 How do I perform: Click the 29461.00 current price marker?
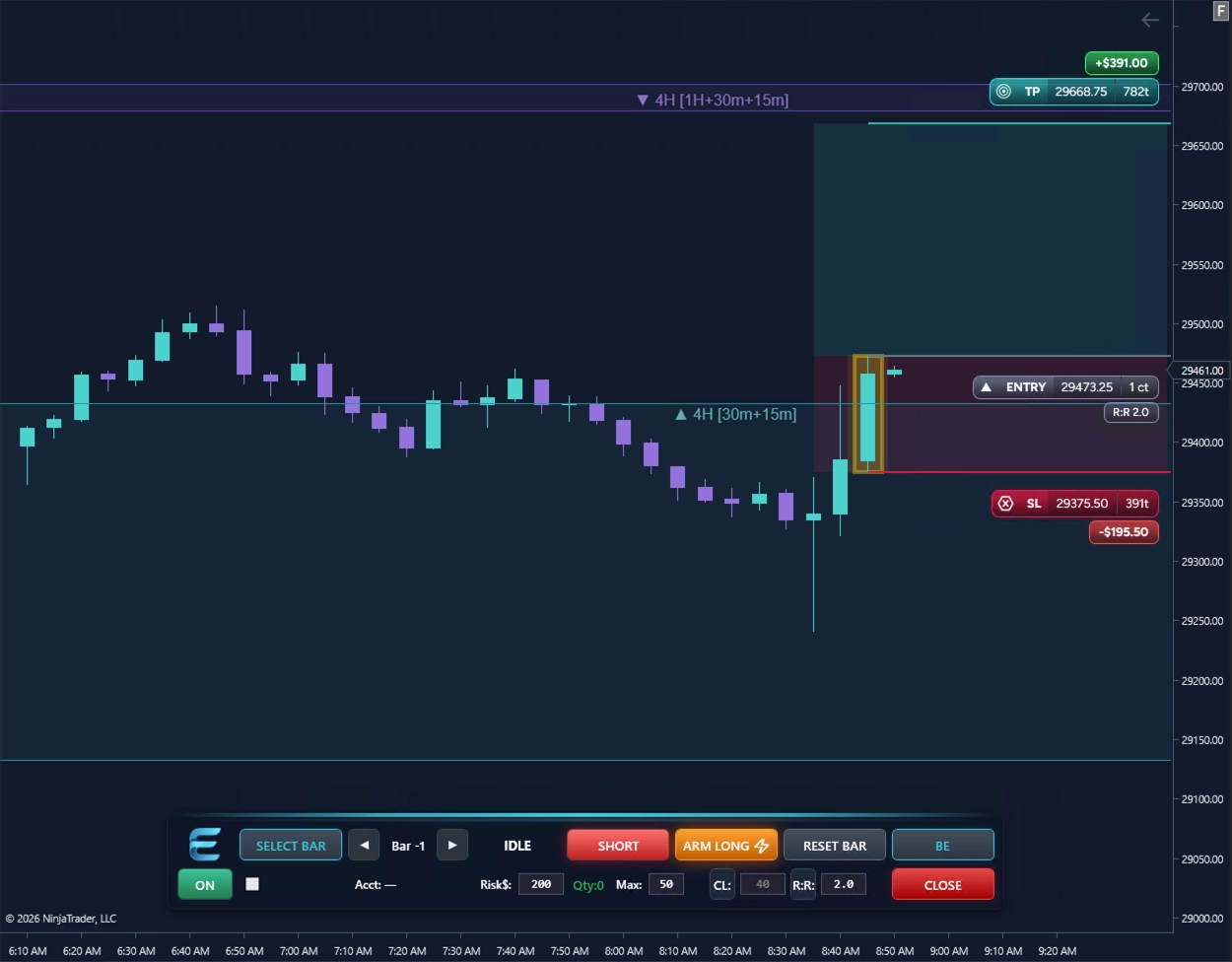tap(1200, 371)
